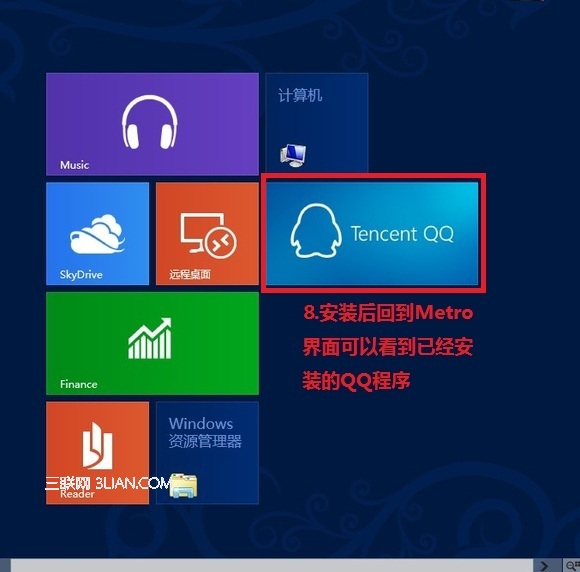
Task: Click the scroll right arrow button
Action: point(544,565)
